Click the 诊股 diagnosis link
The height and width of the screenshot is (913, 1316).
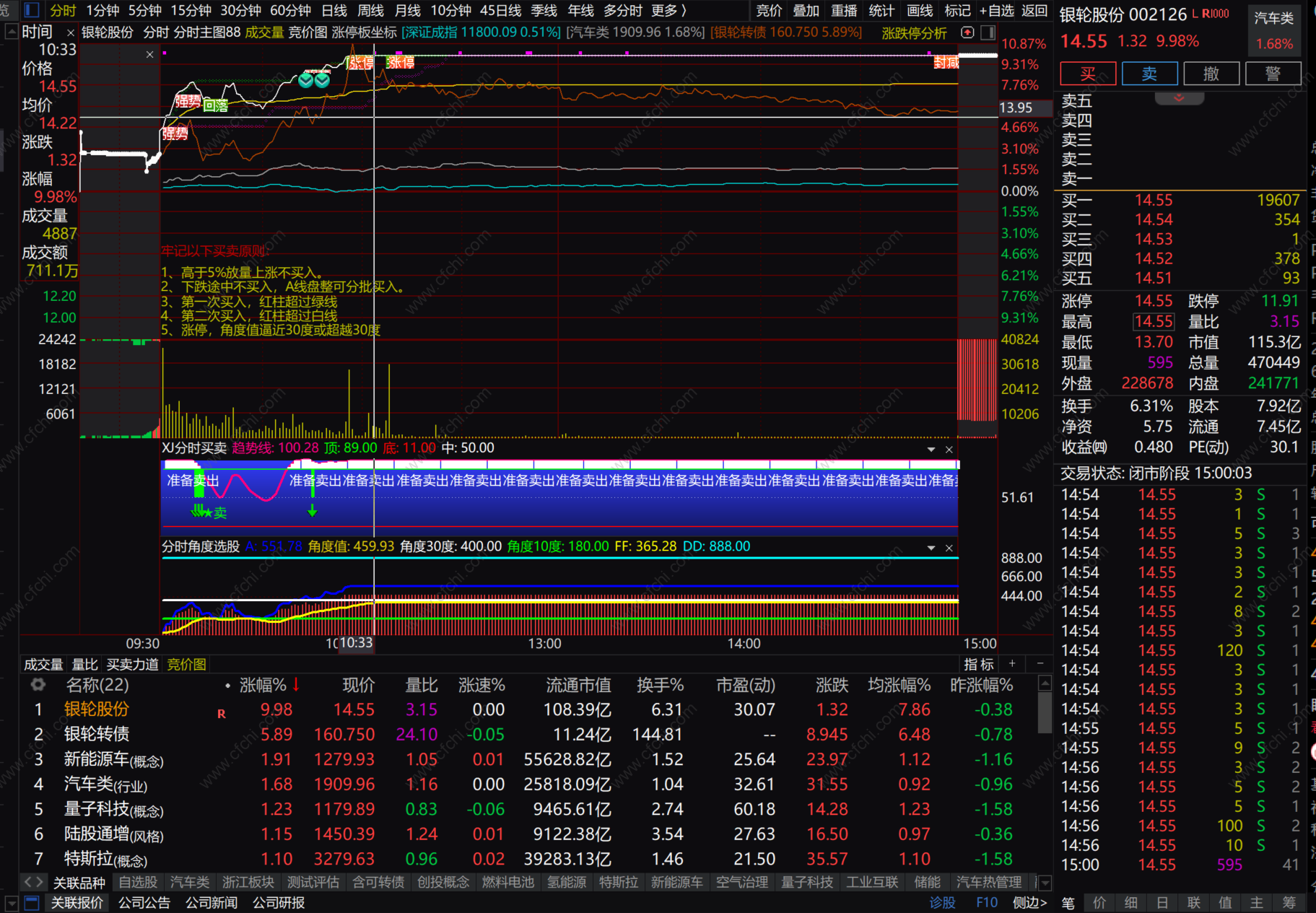[x=942, y=903]
